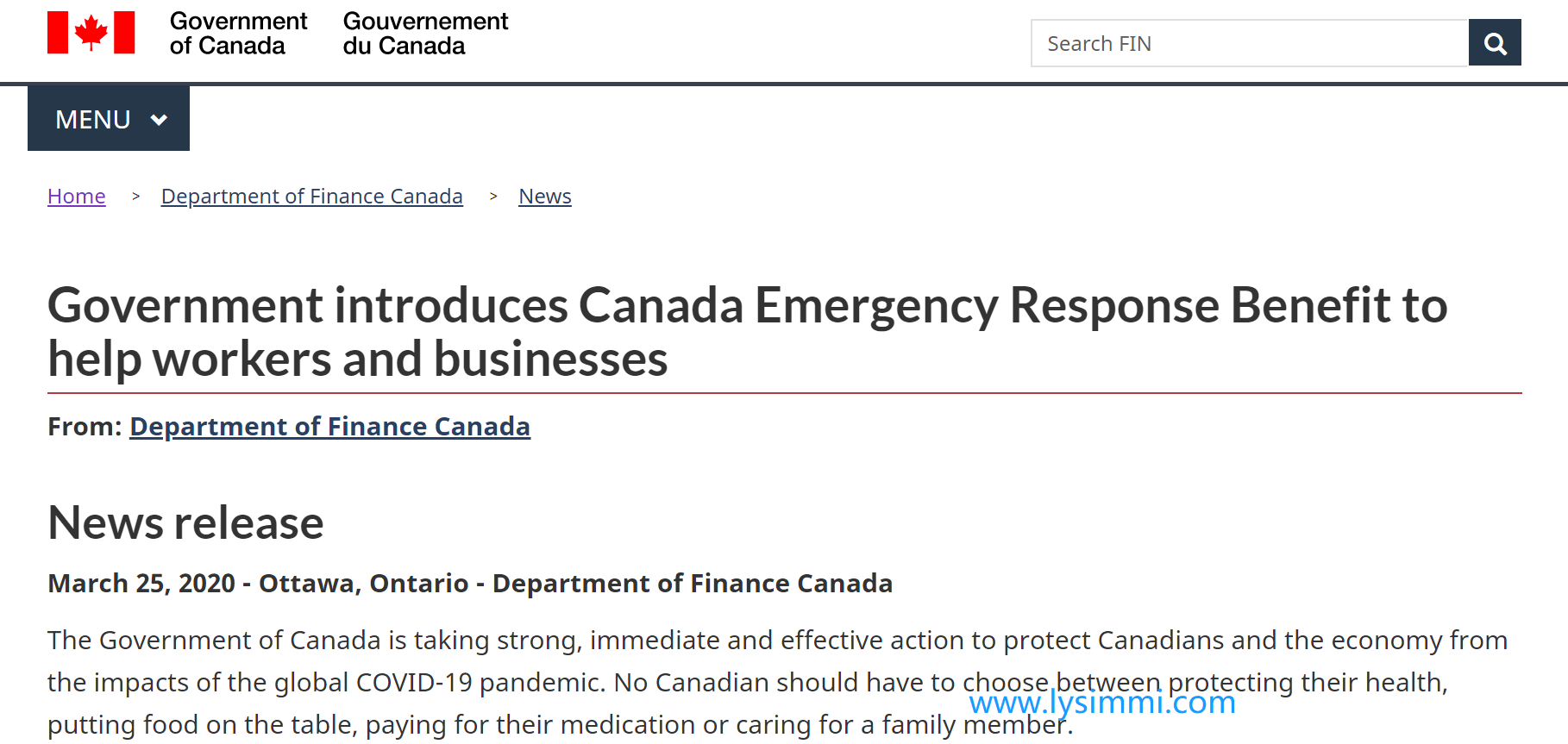The image size is (1568, 744).
Task: Open the News breadcrumb link
Action: click(x=545, y=197)
